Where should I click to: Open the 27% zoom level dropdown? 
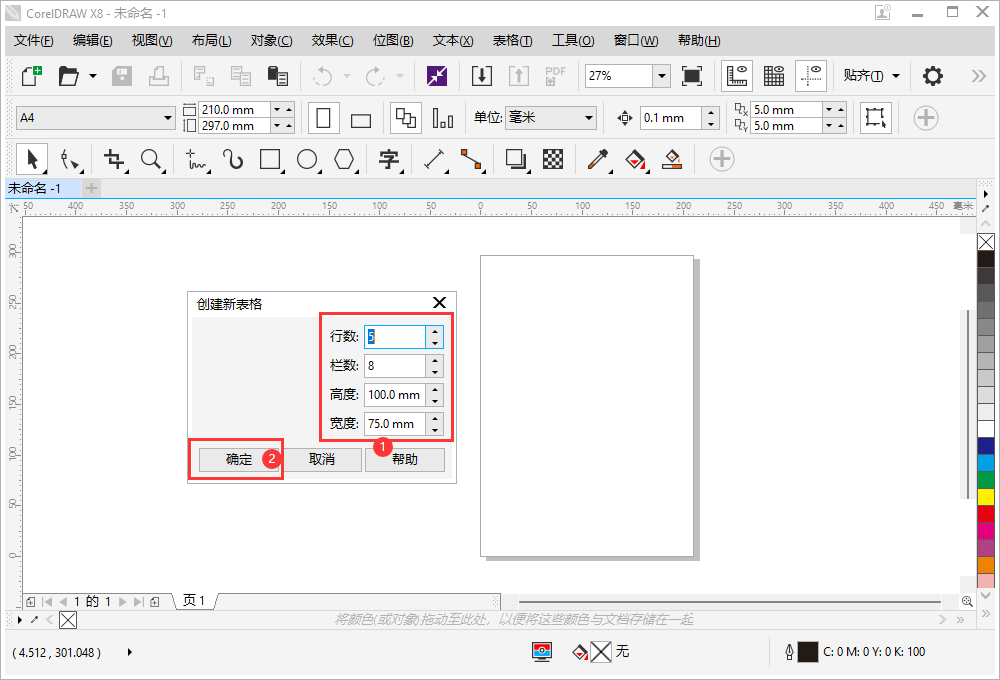click(662, 76)
